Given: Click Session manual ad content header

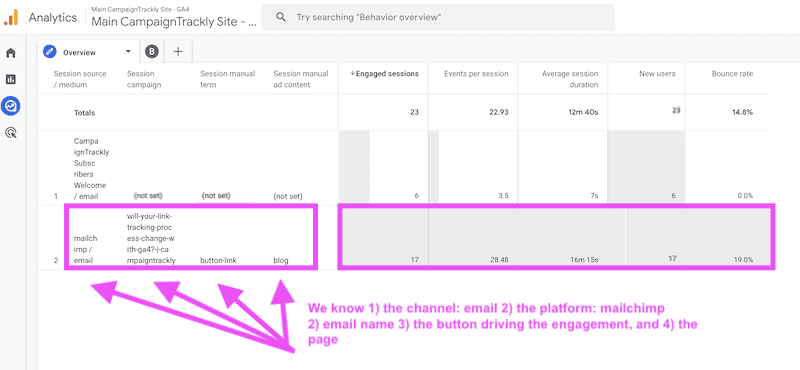Looking at the screenshot, I should coord(301,79).
